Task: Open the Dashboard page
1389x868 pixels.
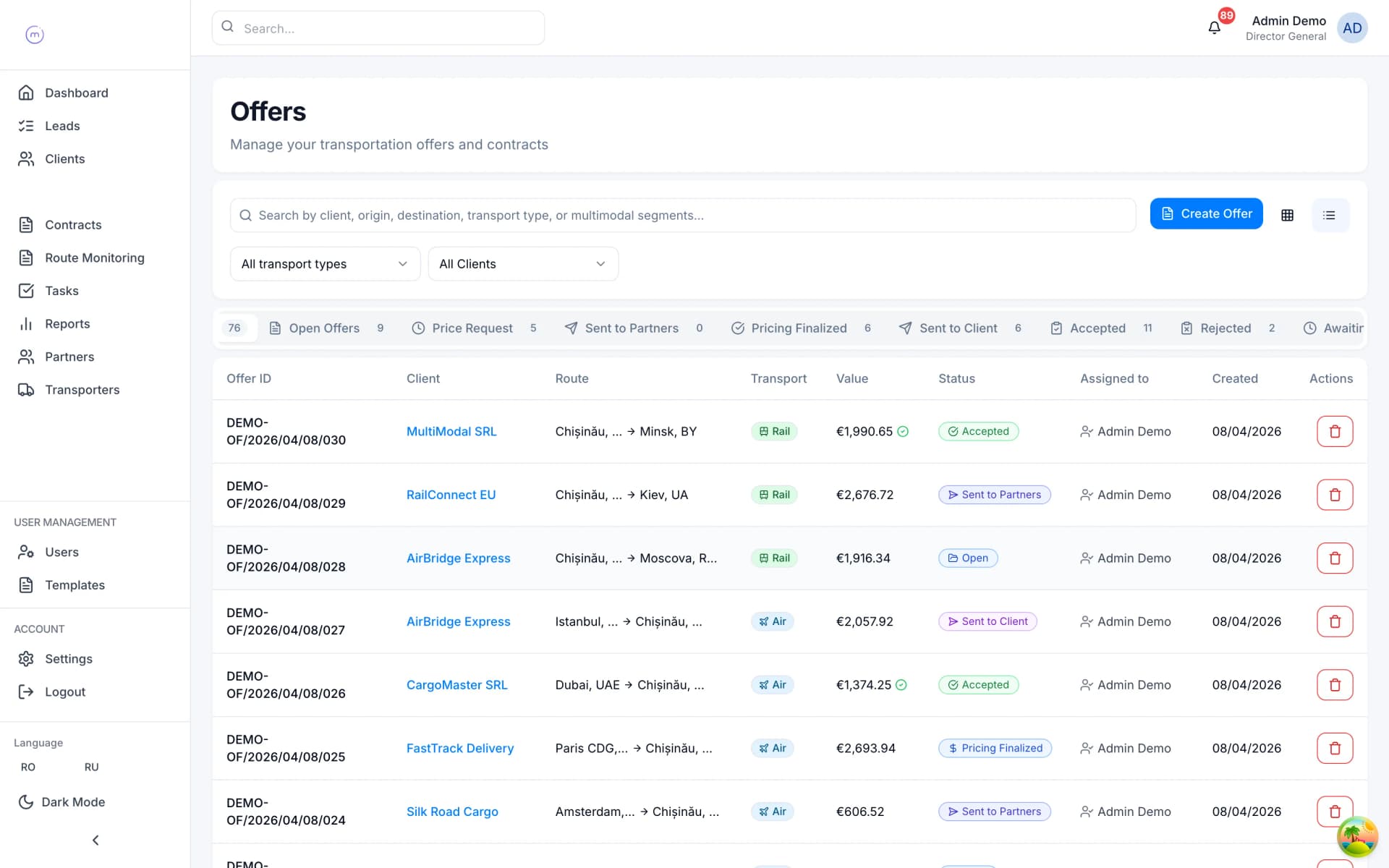Action: (x=95, y=93)
